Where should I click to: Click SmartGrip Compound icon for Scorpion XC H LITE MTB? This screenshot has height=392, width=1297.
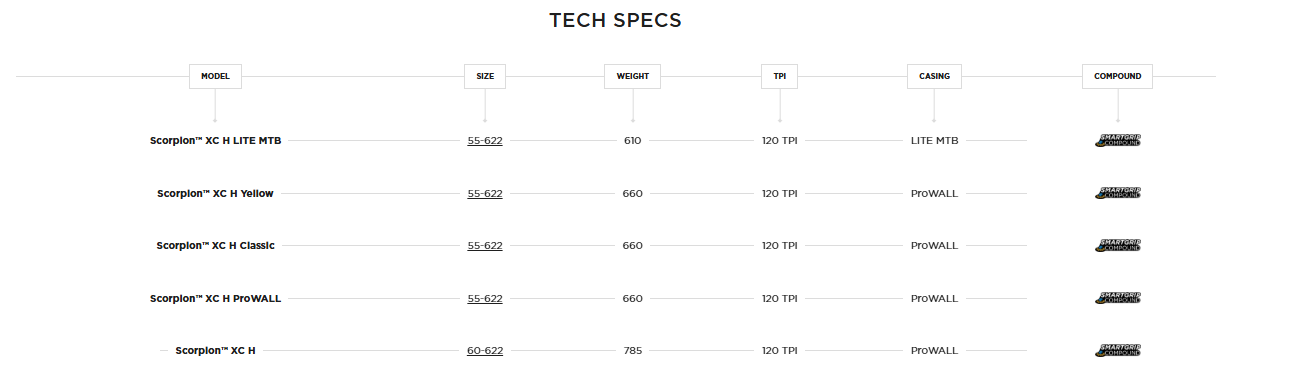[x=1117, y=141]
